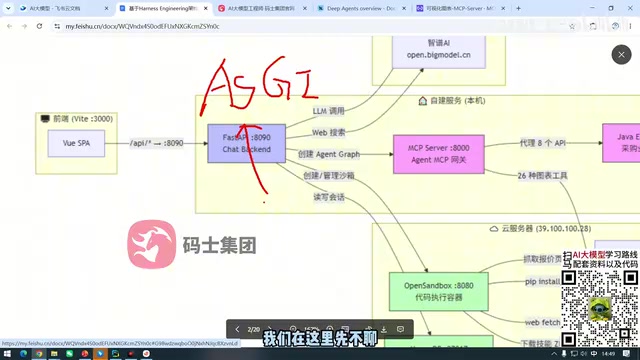Open the browser extensions icon

tap(593, 26)
